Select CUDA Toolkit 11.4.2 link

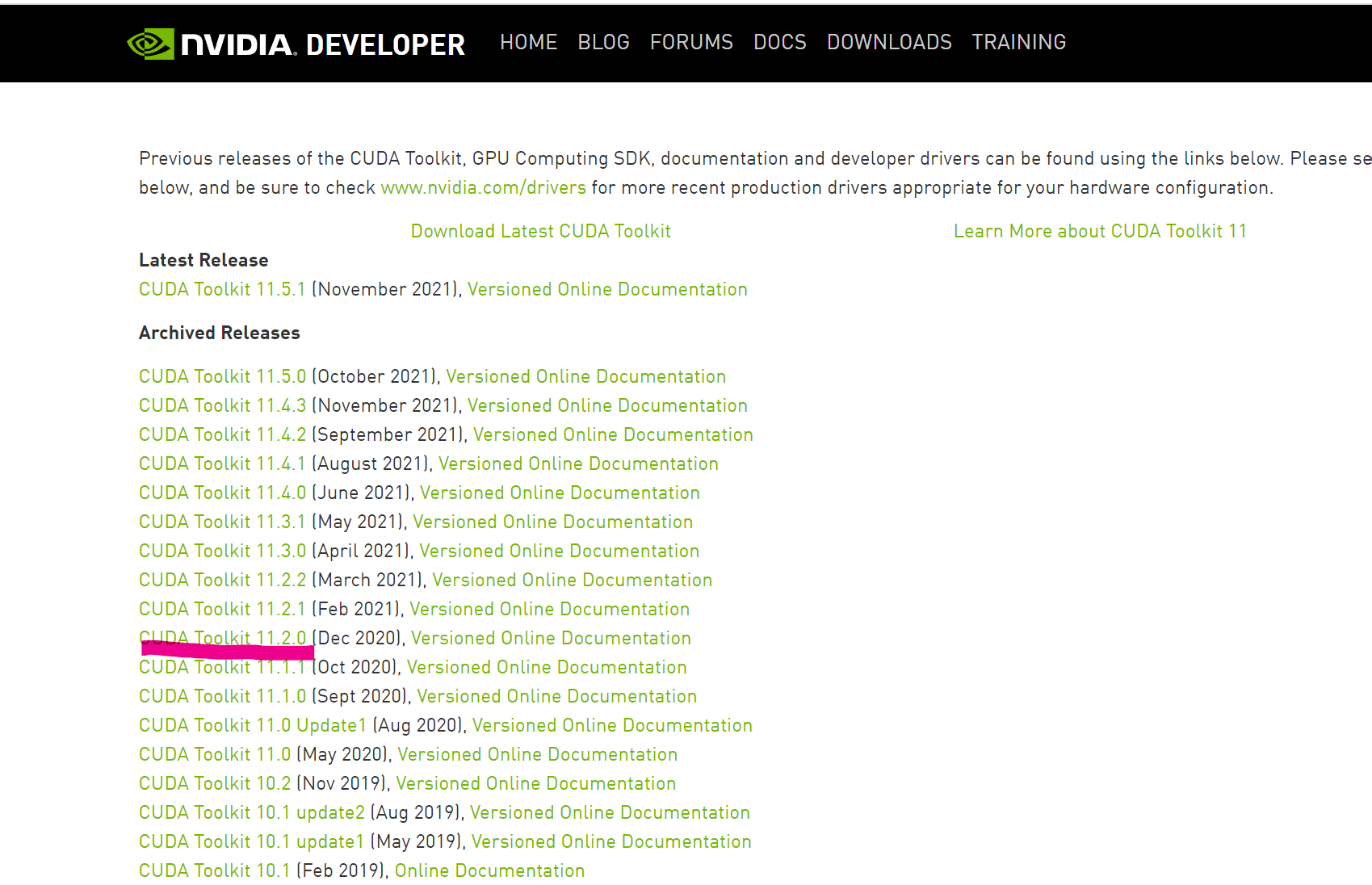(222, 434)
